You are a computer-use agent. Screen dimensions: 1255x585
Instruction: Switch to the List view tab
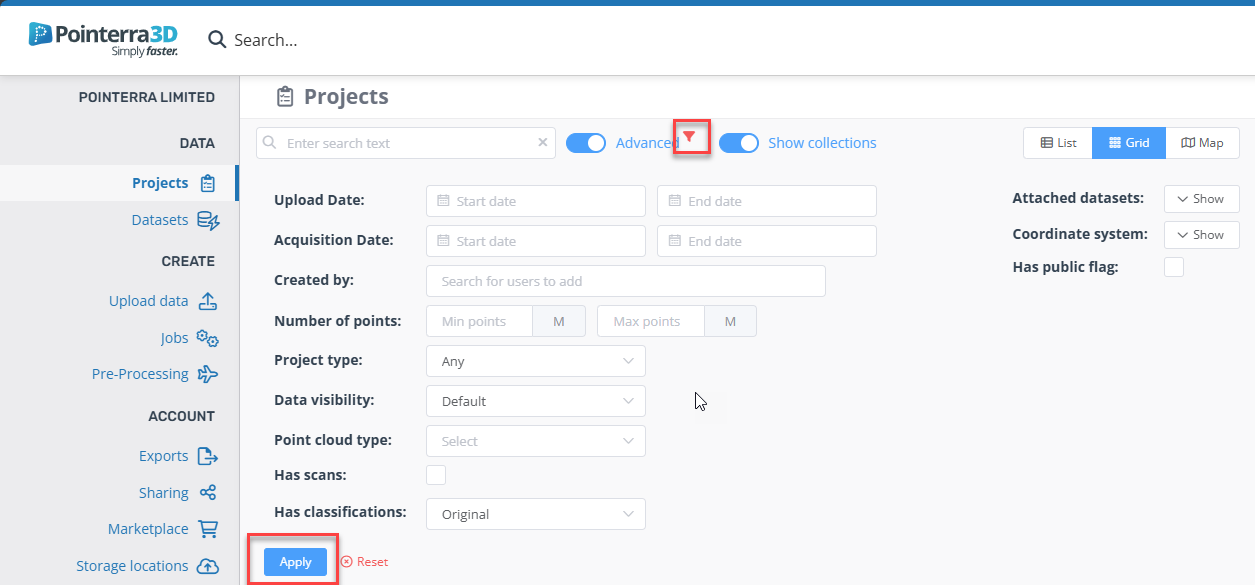pos(1058,143)
